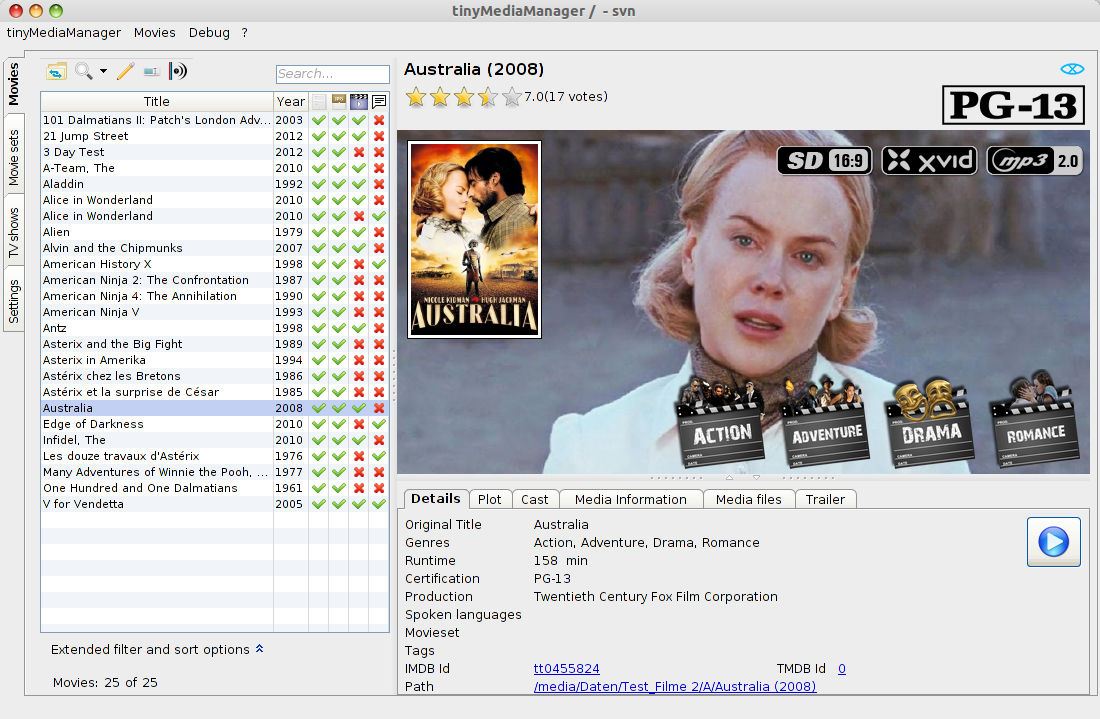Open the TV shows side tab

14,233
